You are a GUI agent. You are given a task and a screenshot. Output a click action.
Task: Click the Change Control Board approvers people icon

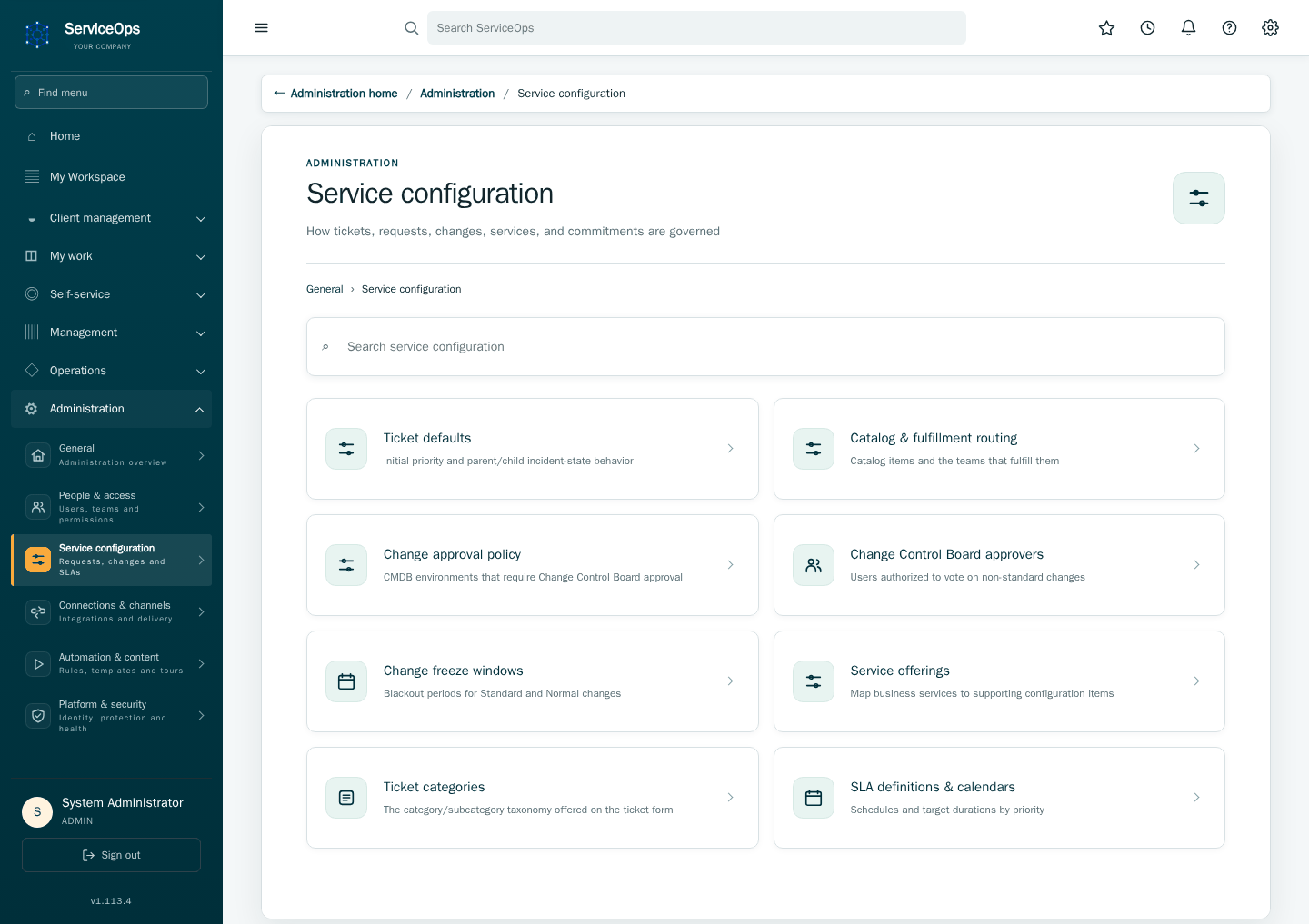(814, 565)
